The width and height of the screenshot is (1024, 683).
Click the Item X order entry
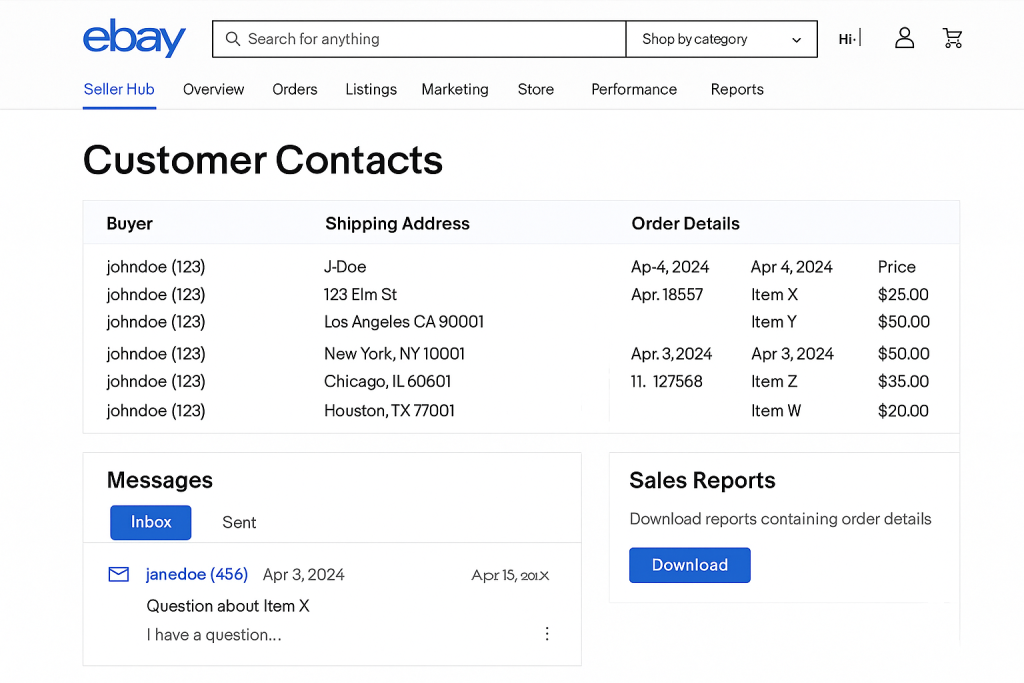[x=774, y=294]
